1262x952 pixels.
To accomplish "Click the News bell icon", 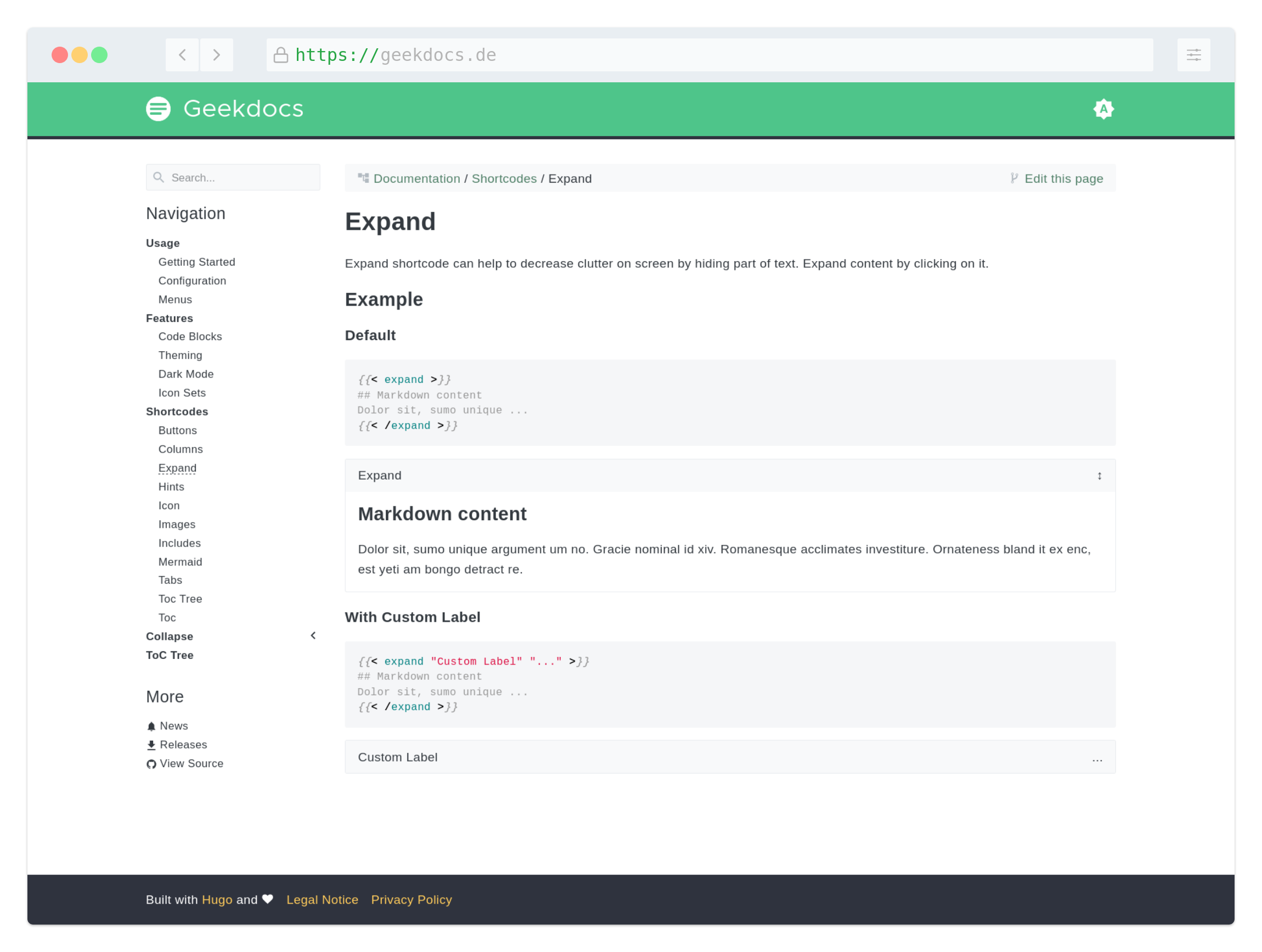I will (151, 726).
